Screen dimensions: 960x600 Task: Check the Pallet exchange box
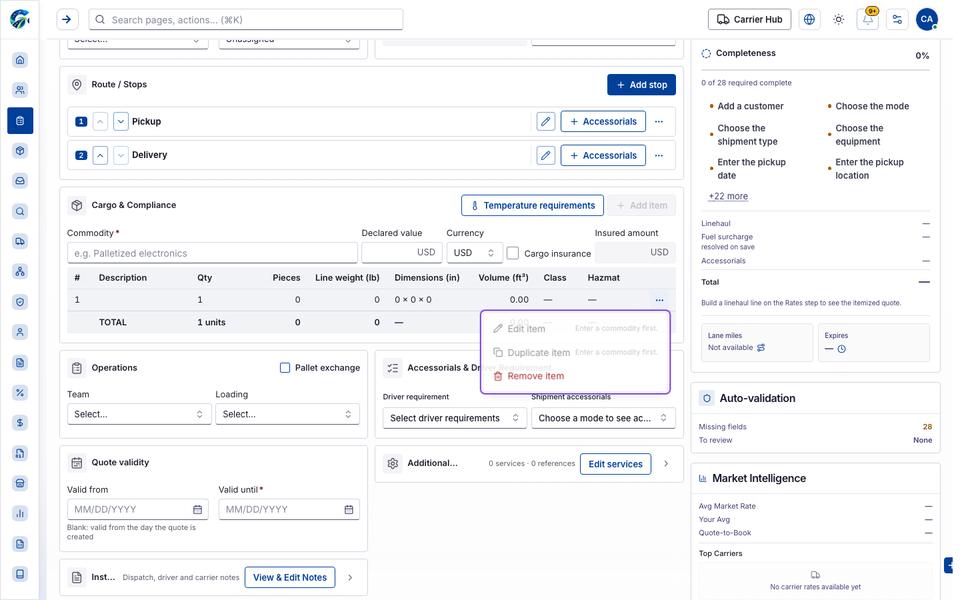[285, 367]
